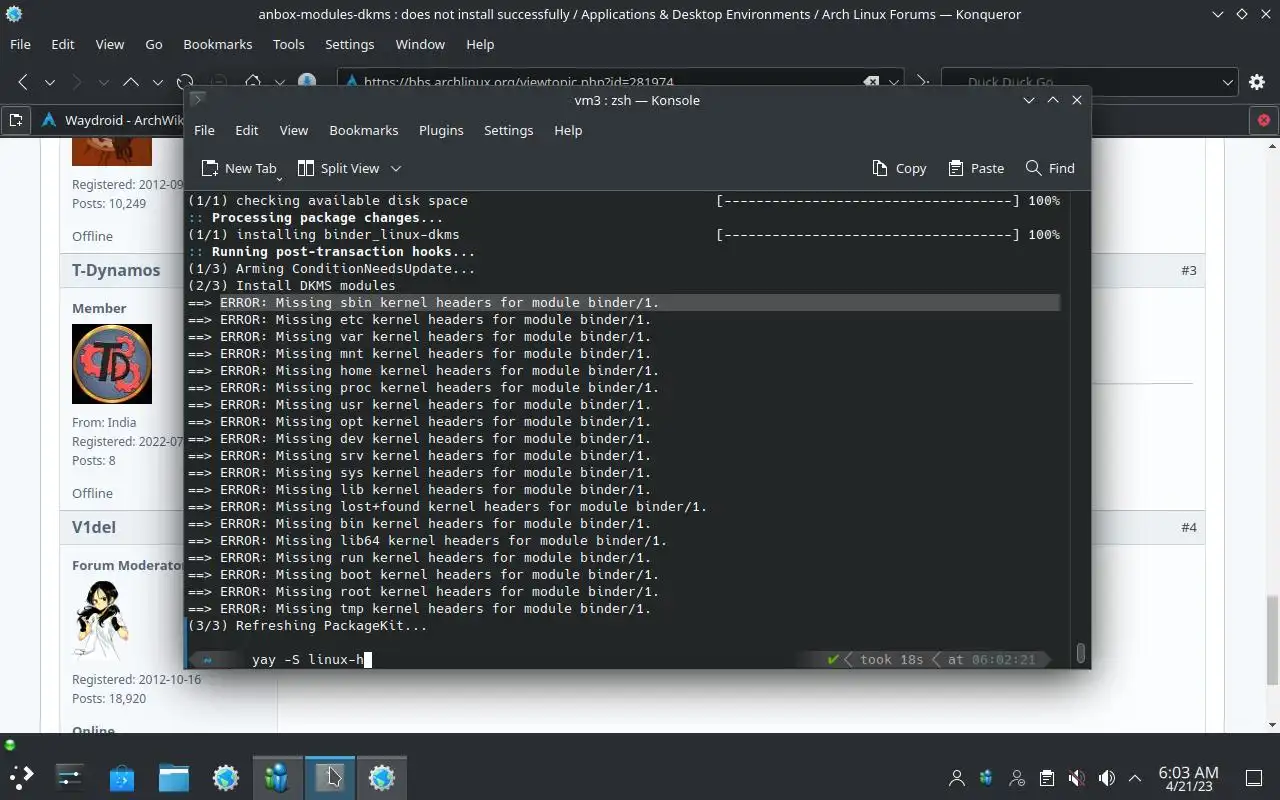The image size is (1280, 800).
Task: Open Konqueror Bookmarks menu
Action: tap(218, 44)
